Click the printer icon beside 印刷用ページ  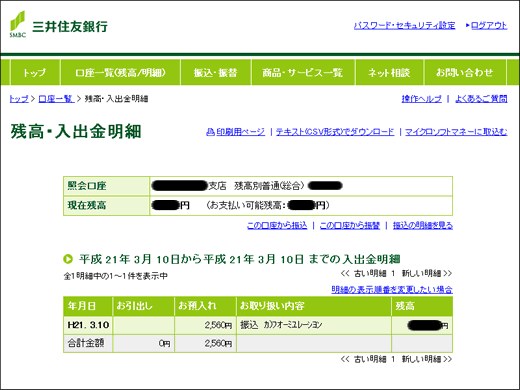(210, 132)
